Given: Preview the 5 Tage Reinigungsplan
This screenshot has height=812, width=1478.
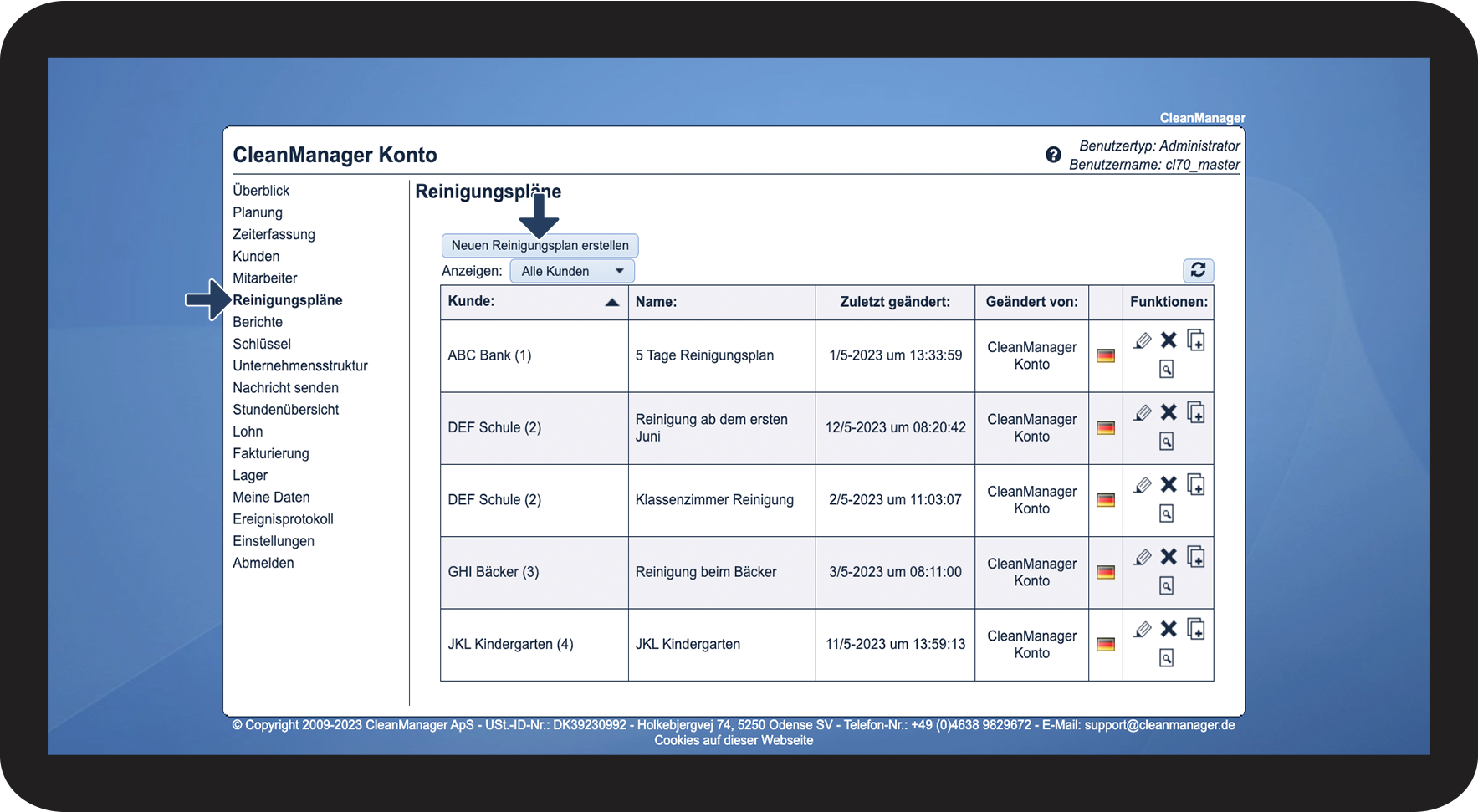Looking at the screenshot, I should 1166,369.
